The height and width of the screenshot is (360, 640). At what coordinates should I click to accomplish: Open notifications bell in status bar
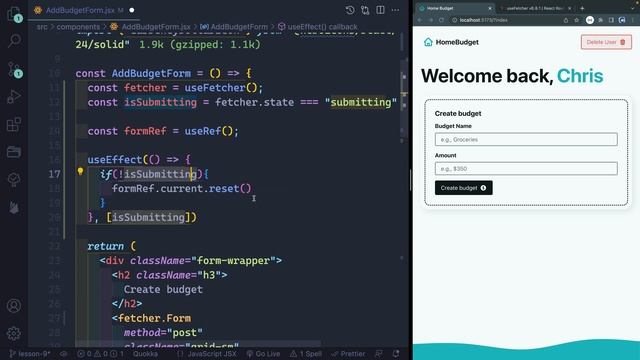tap(396, 354)
